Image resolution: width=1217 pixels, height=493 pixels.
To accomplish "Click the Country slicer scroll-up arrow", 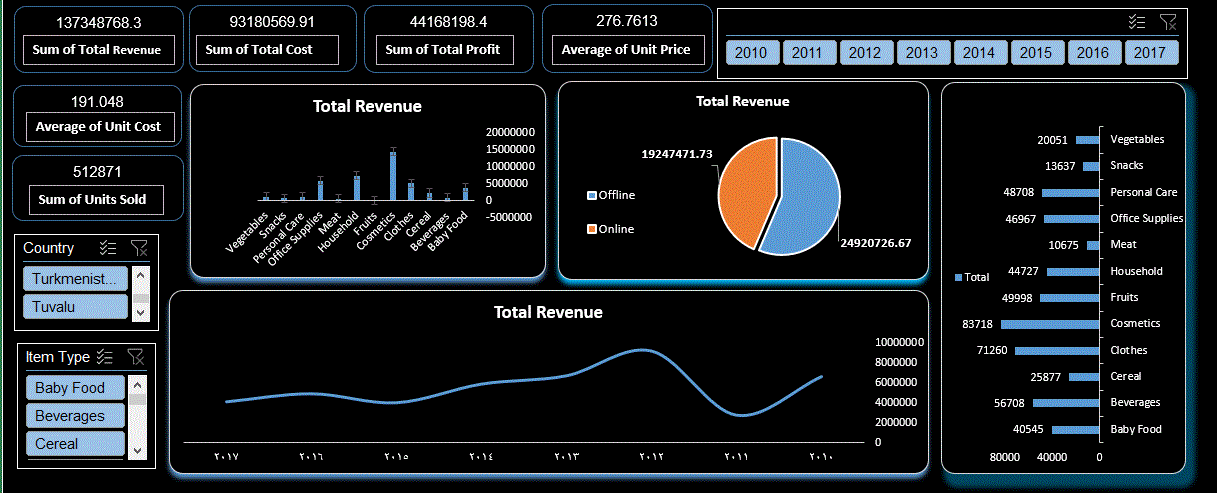I will point(141,273).
